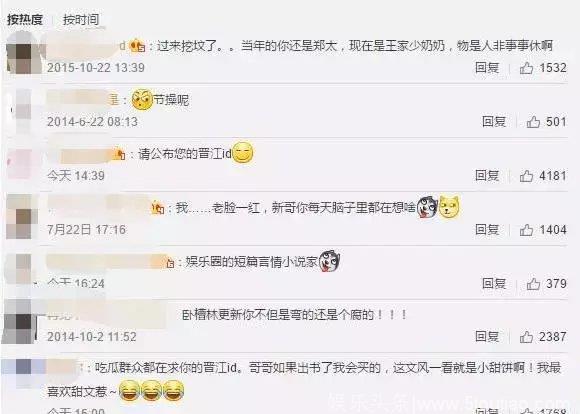Click the membership badge on the 过来挖坟了 comment

[x=137, y=46]
